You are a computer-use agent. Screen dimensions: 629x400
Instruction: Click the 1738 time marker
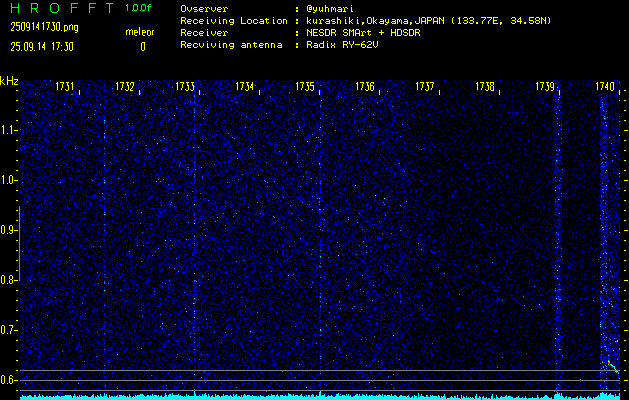tap(485, 86)
